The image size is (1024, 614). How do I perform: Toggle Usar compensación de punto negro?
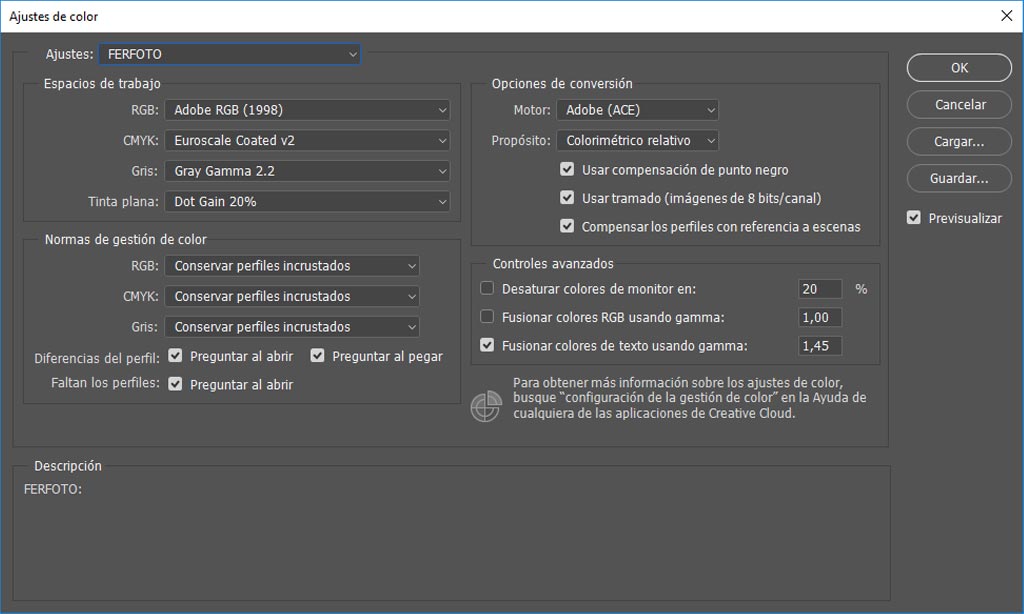(567, 170)
